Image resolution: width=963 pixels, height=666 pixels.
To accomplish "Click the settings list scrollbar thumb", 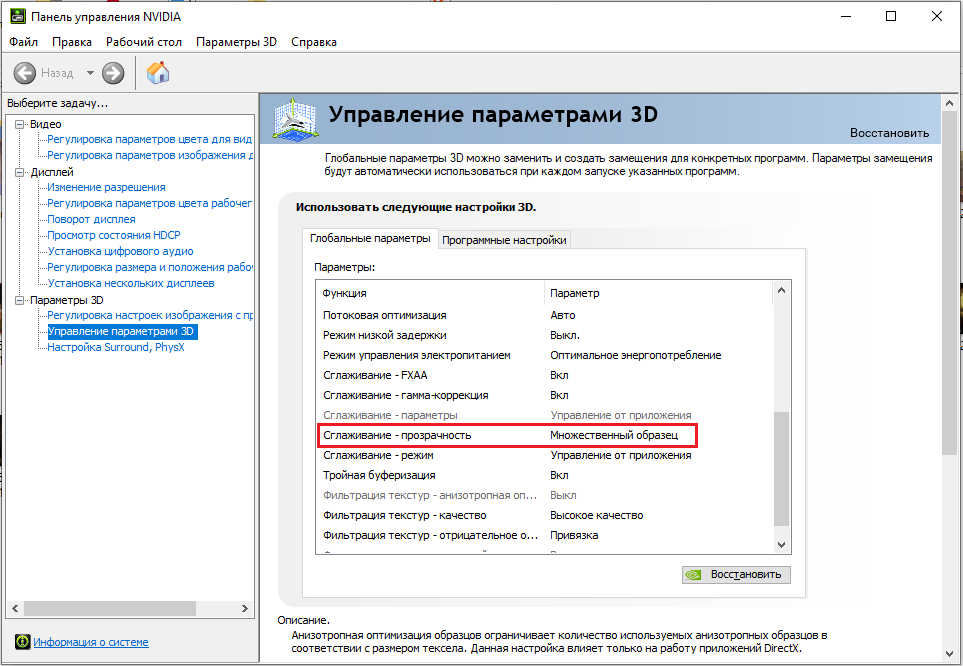I will pos(781,469).
